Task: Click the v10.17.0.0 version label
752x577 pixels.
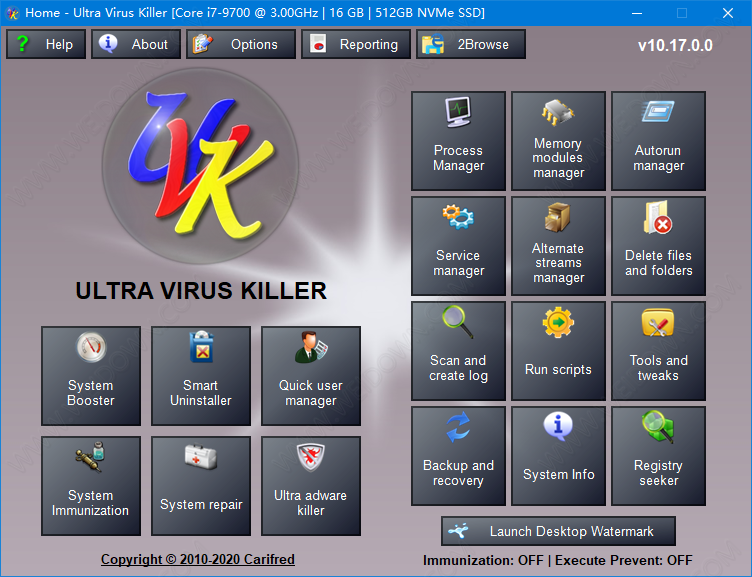Action: [x=675, y=46]
